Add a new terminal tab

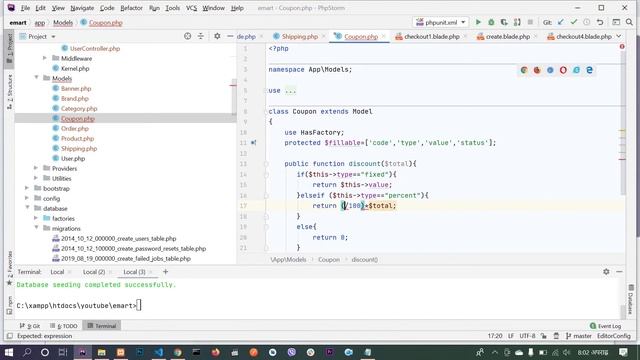(x=165, y=271)
